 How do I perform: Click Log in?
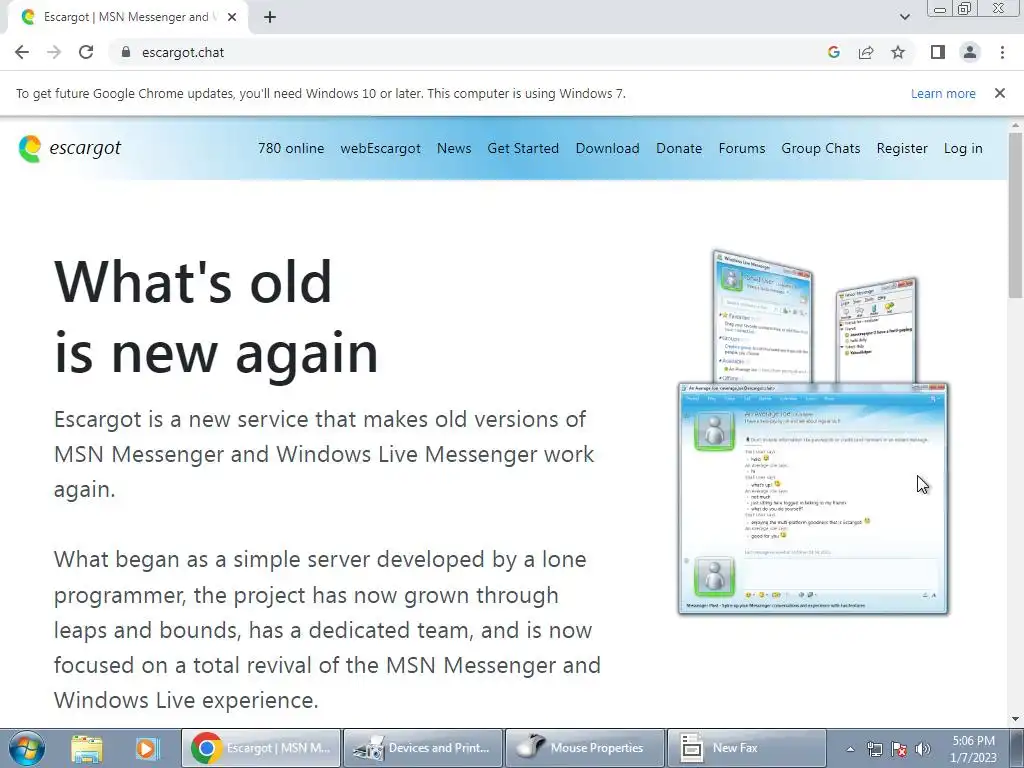click(x=963, y=148)
